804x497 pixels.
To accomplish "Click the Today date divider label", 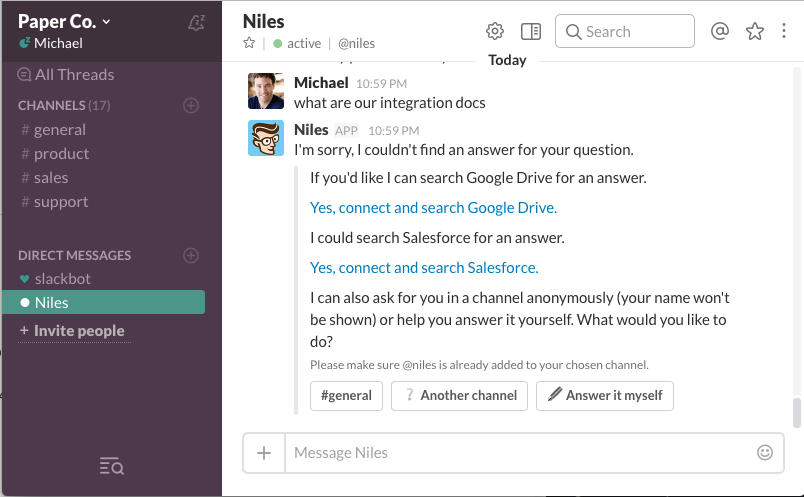I will tap(507, 60).
